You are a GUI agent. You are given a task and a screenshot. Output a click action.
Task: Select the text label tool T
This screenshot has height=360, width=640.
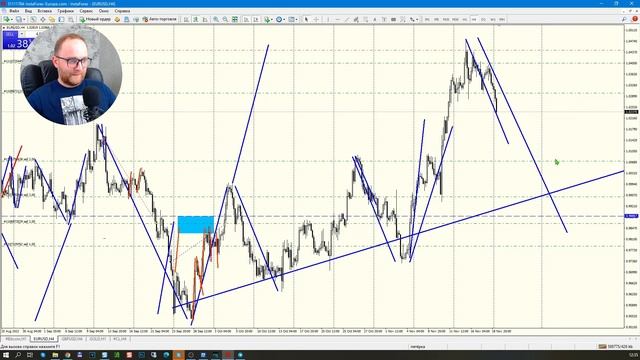(384, 19)
